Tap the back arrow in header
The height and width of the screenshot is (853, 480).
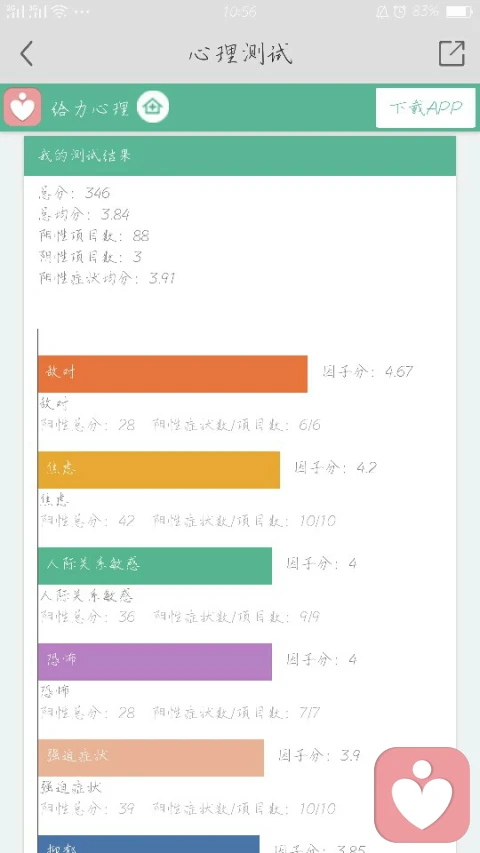click(x=26, y=53)
